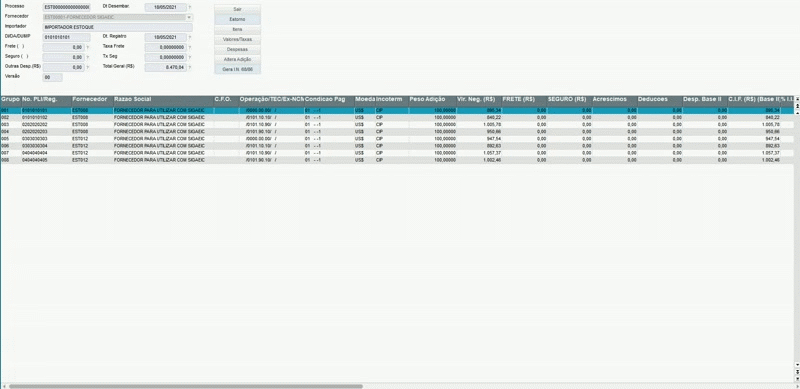Viewport: 800px width, 389px height.
Task: Select PLI number 0404040404 cell
Action: pyautogui.click(x=46, y=153)
